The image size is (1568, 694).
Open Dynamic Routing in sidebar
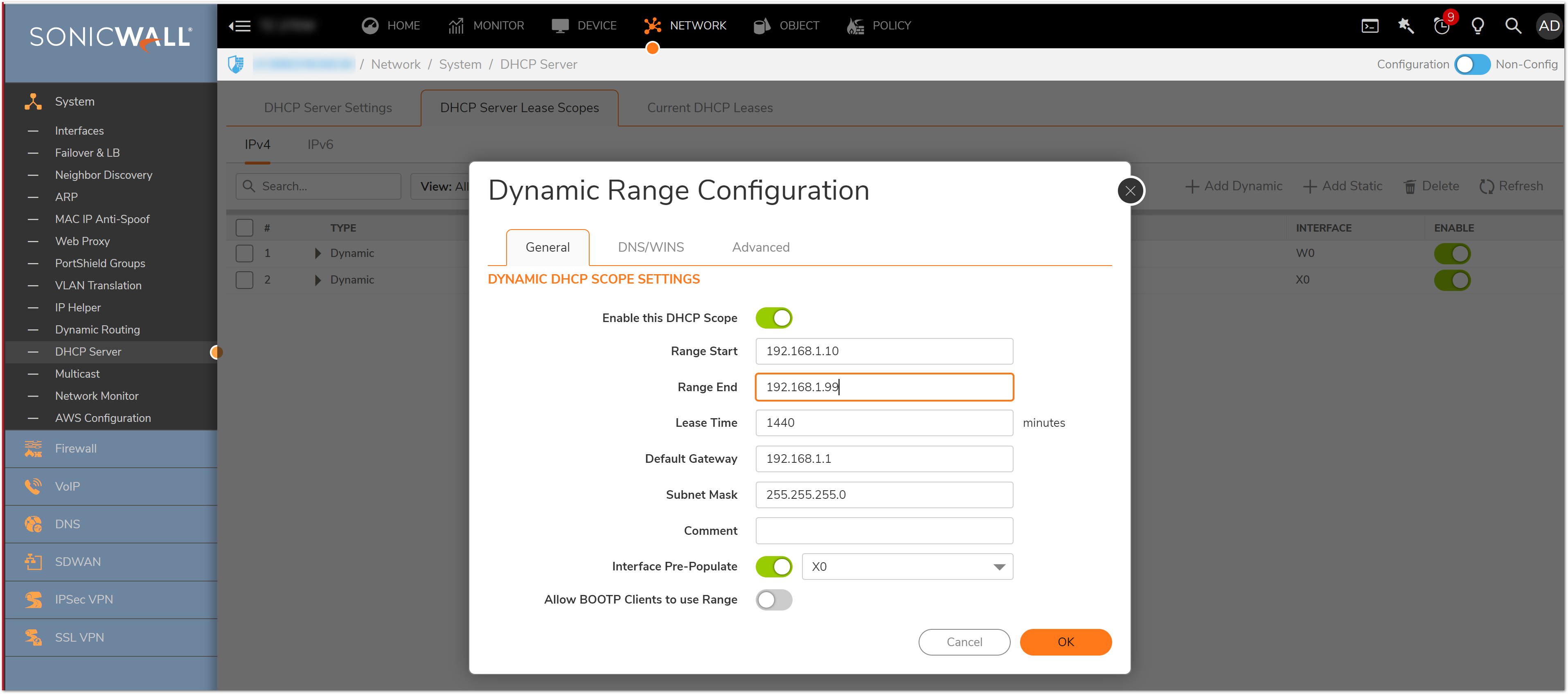tap(97, 329)
